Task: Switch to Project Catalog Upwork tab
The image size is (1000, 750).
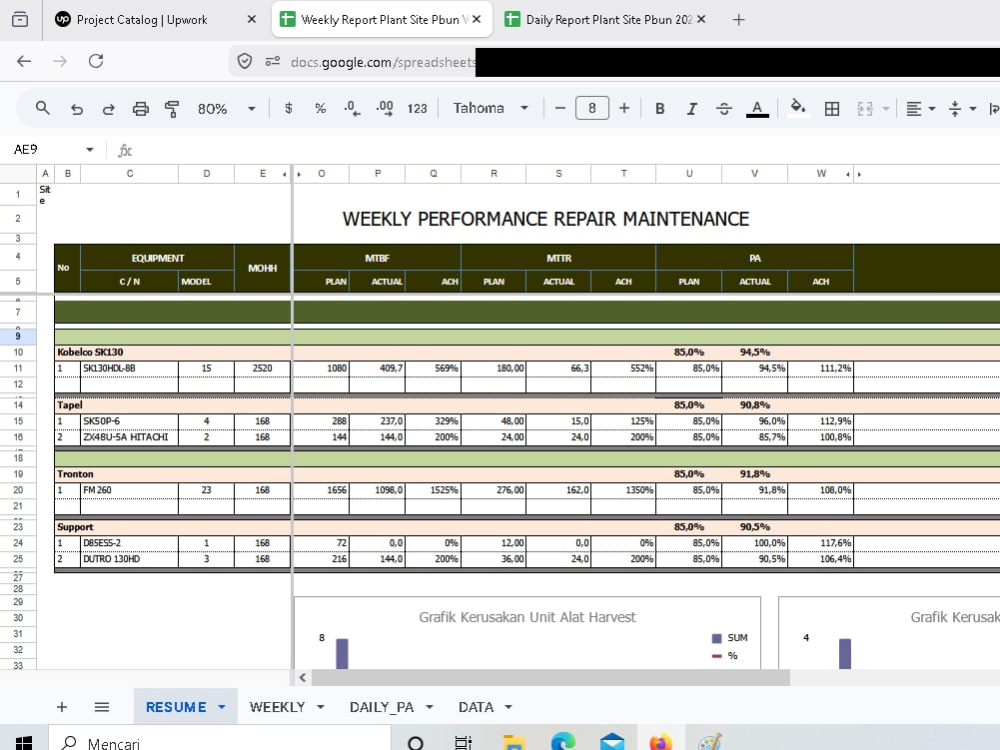Action: pos(142,20)
